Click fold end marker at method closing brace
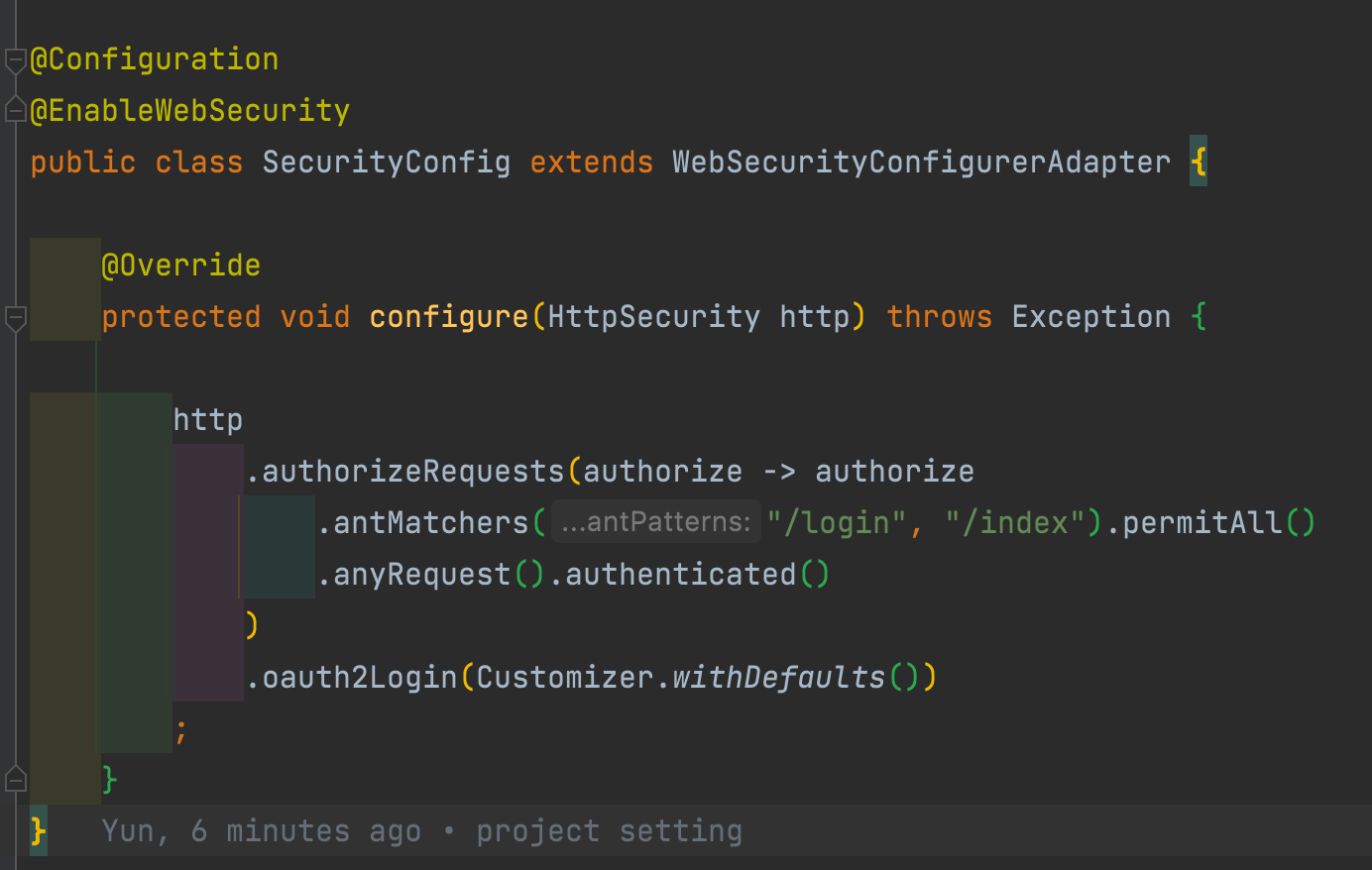1372x870 pixels. [x=15, y=779]
